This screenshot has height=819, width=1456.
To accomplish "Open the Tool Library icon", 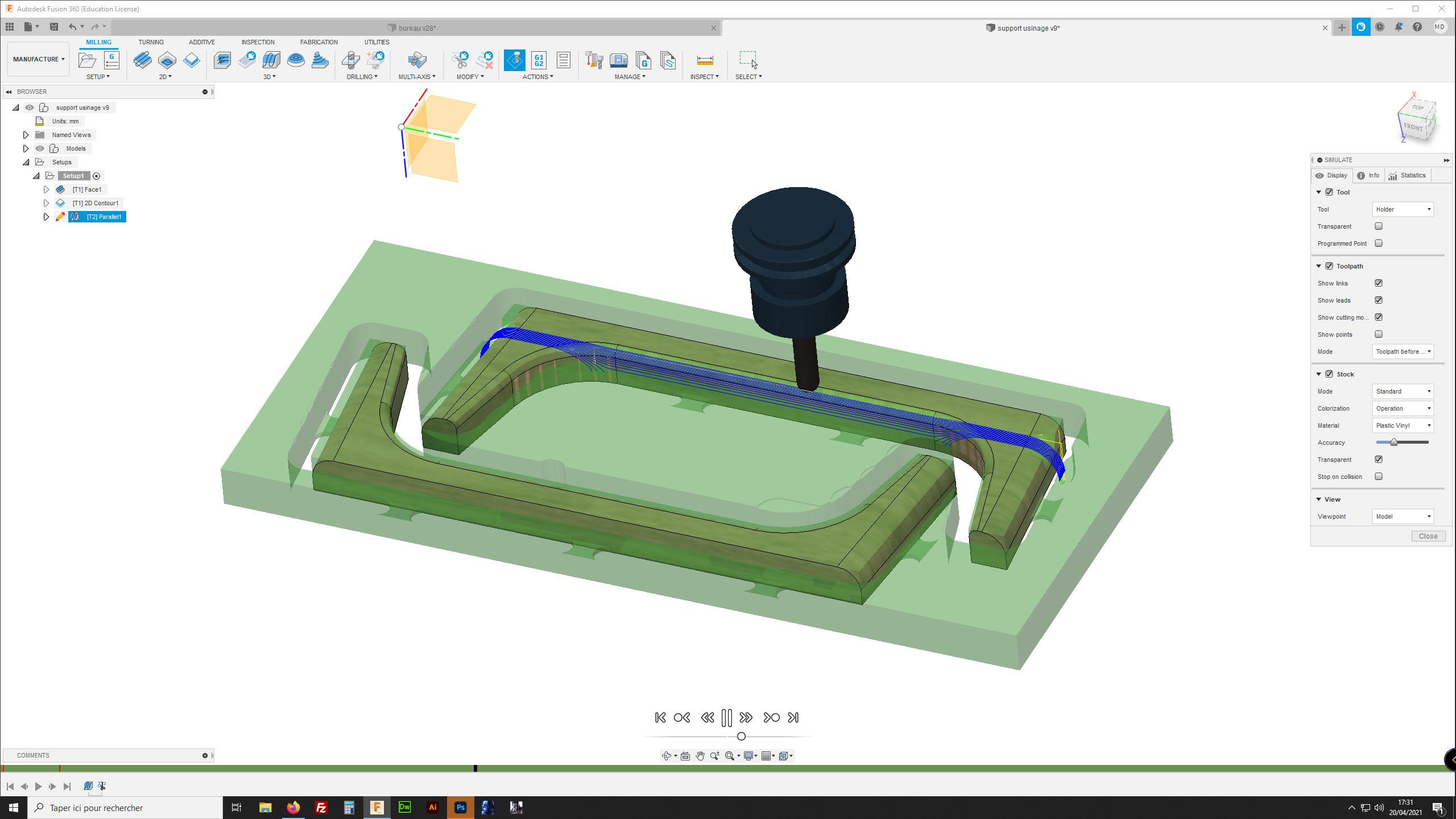I will coord(594,60).
